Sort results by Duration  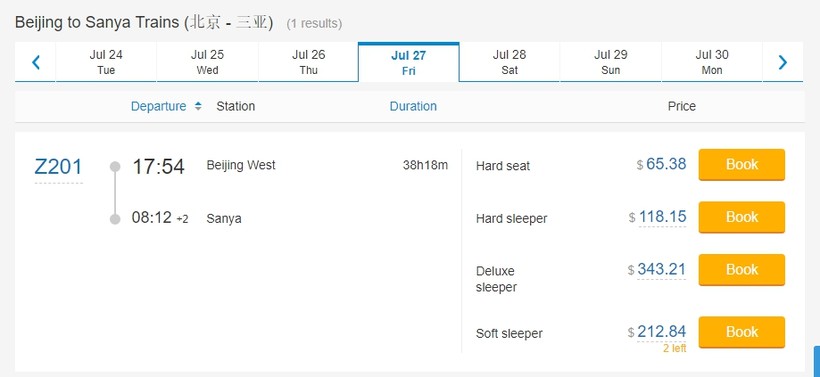click(413, 106)
